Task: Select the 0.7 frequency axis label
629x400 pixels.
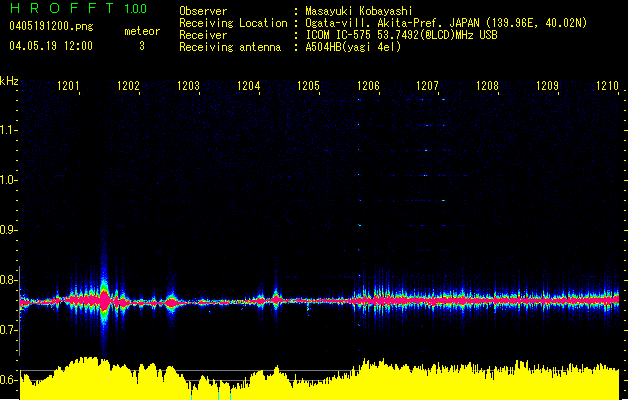Action: 8,329
